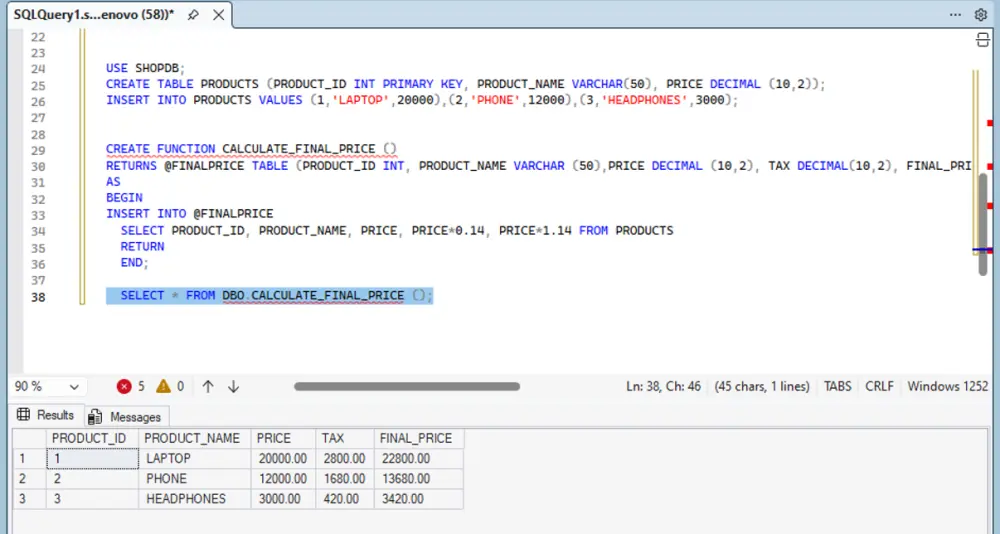
Task: Click the vertical editor scrollbar thumb
Action: coord(983,225)
